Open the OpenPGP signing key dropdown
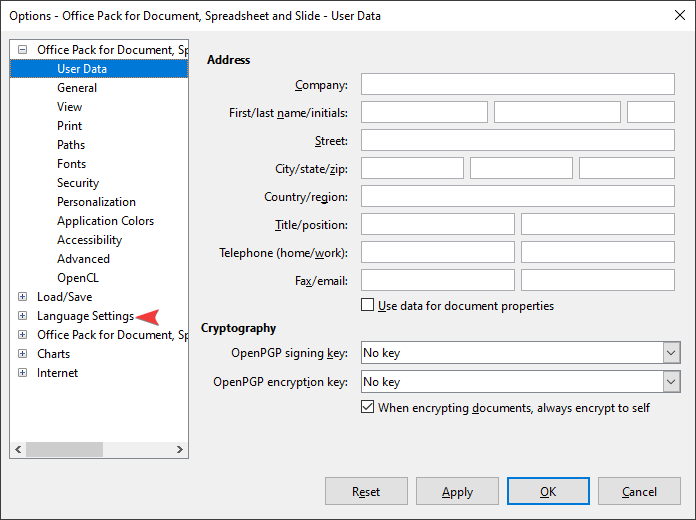Image resolution: width=696 pixels, height=520 pixels. point(670,353)
